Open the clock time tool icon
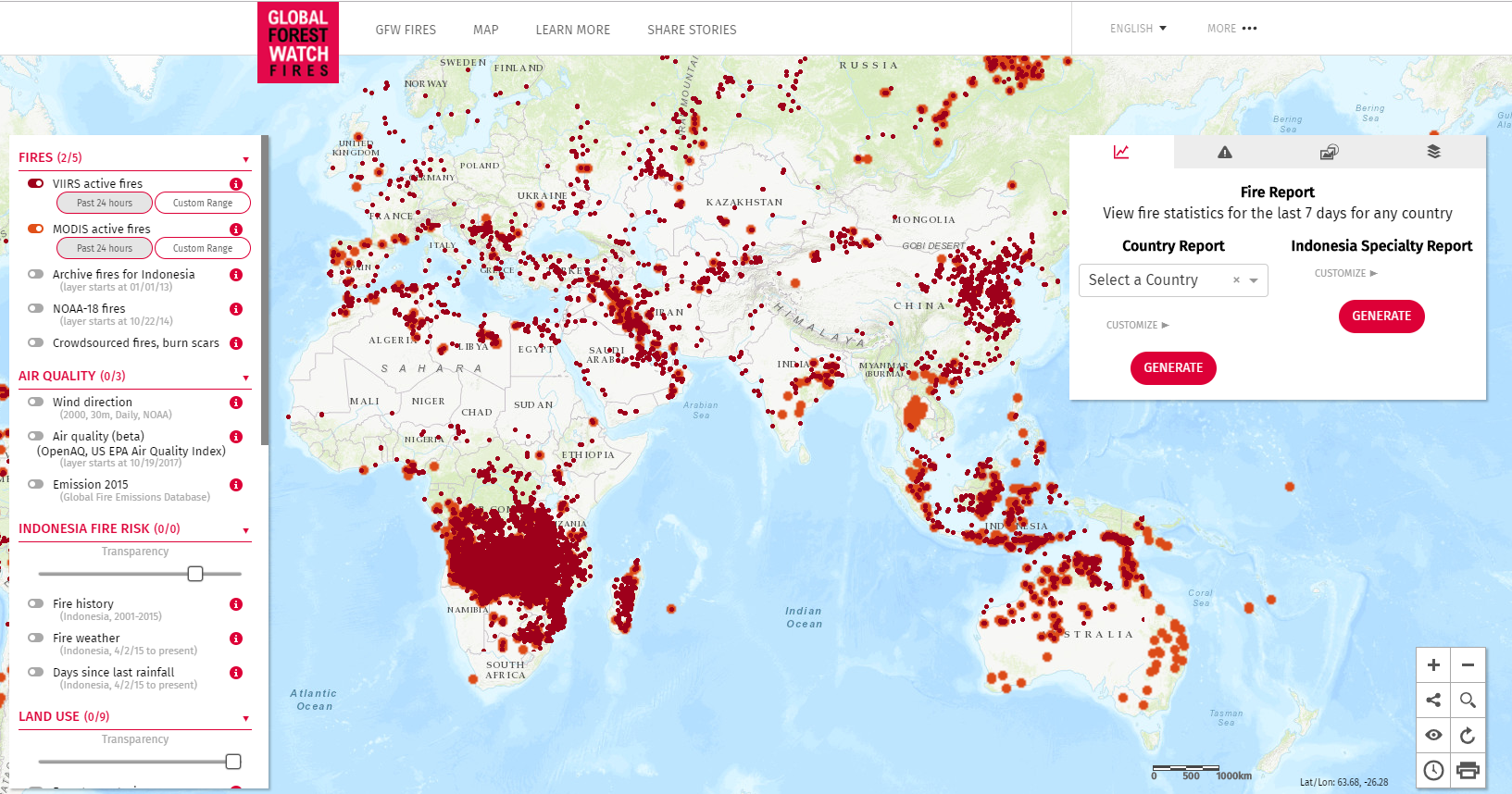The image size is (1512, 794). coord(1433,770)
